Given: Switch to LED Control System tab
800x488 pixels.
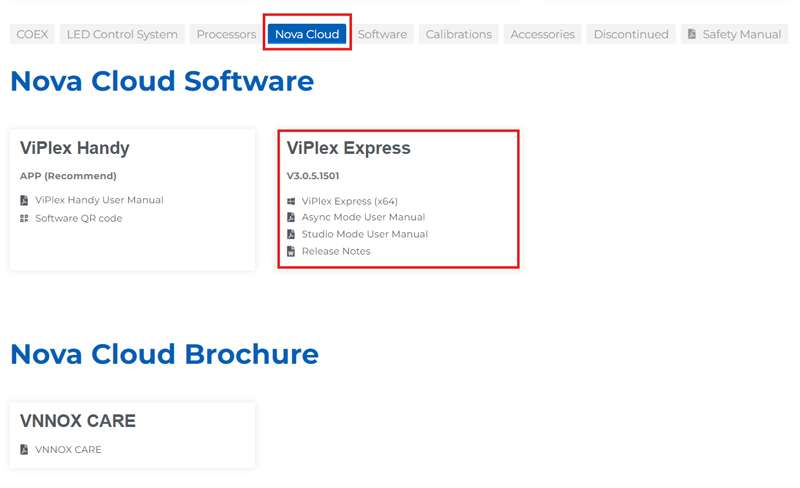Looking at the screenshot, I should click(122, 34).
